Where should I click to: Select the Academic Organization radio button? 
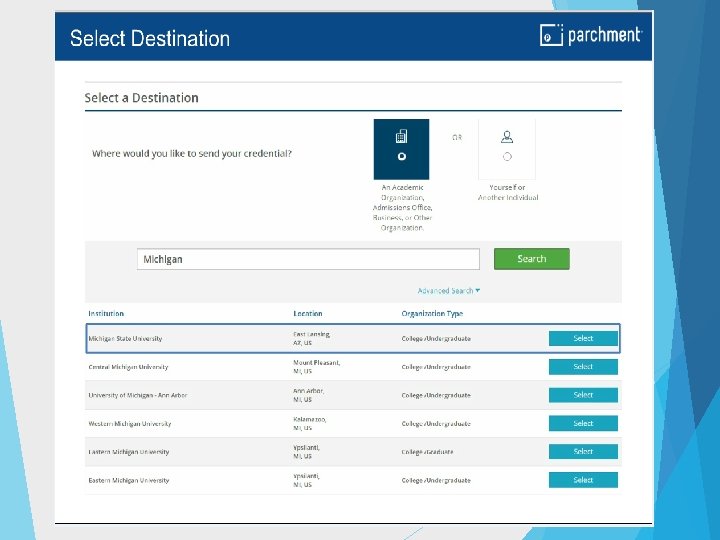click(402, 157)
